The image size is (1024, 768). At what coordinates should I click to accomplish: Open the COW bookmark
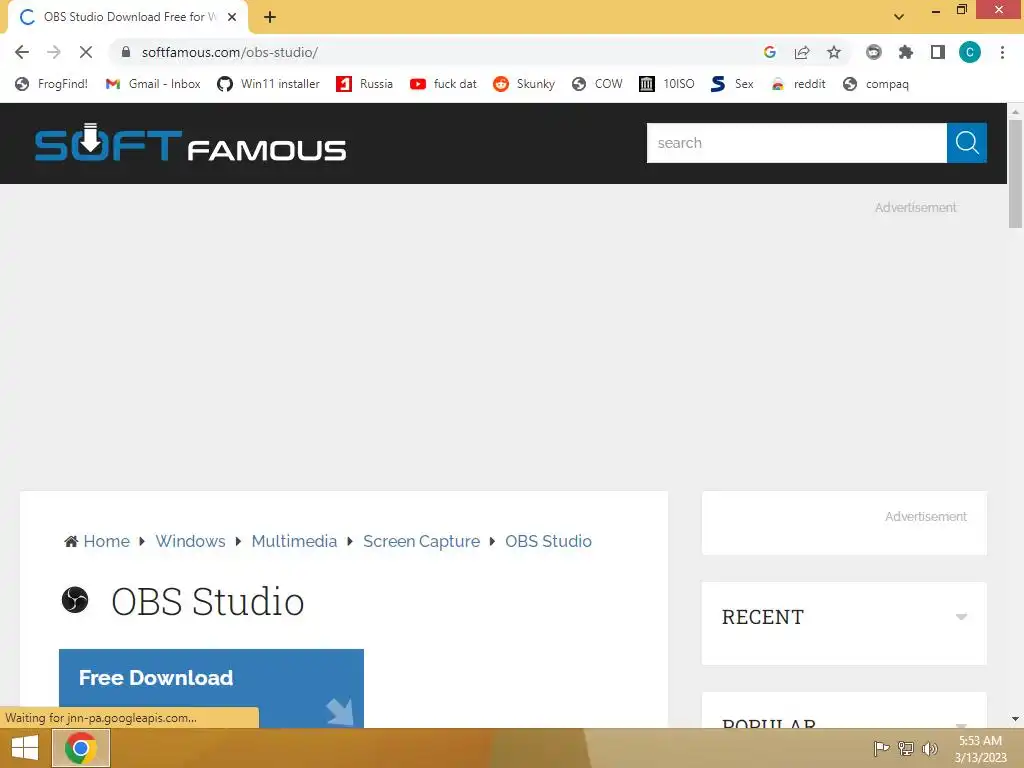(597, 84)
